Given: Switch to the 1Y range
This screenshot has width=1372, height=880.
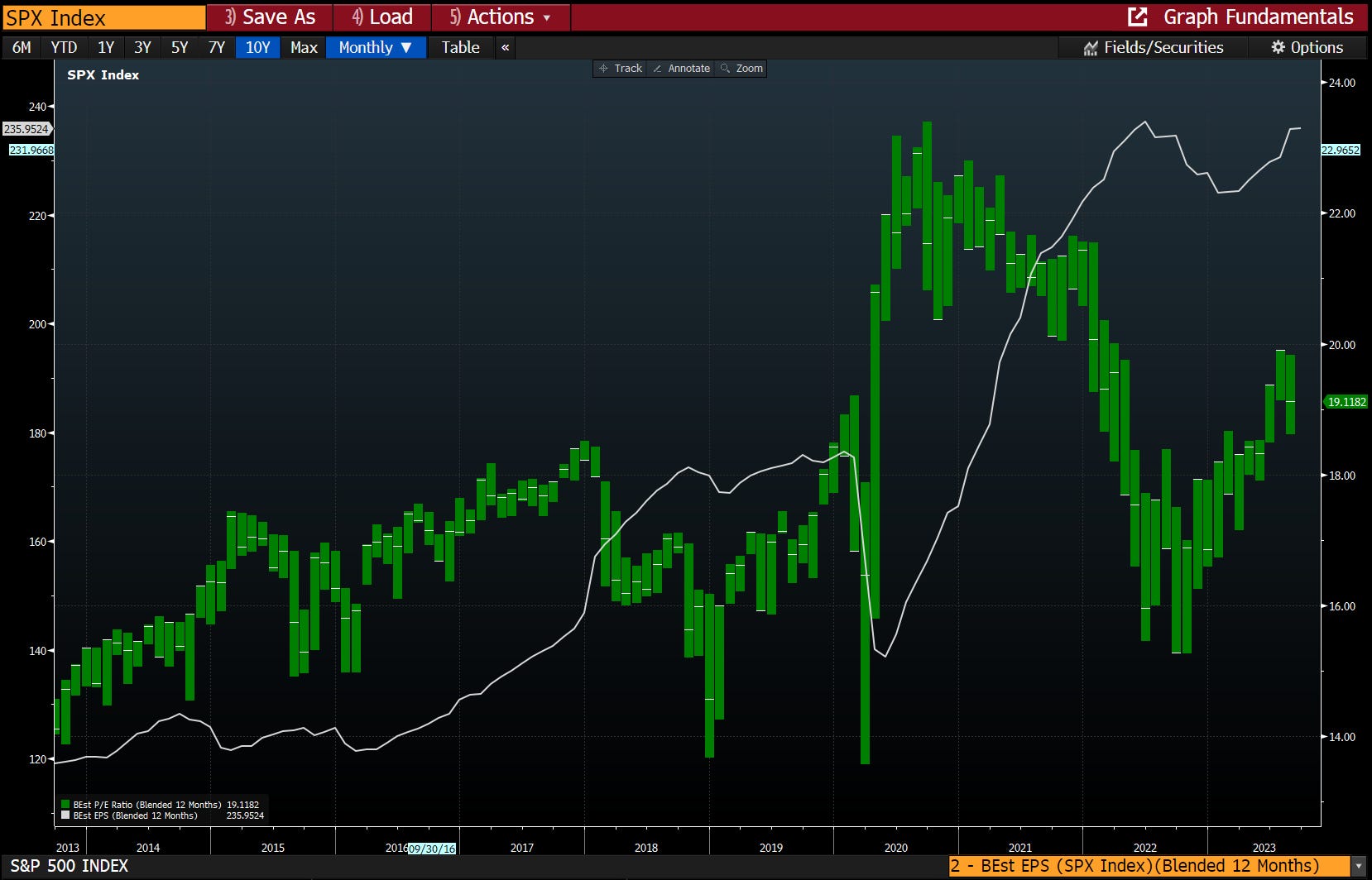Looking at the screenshot, I should pyautogui.click(x=106, y=47).
